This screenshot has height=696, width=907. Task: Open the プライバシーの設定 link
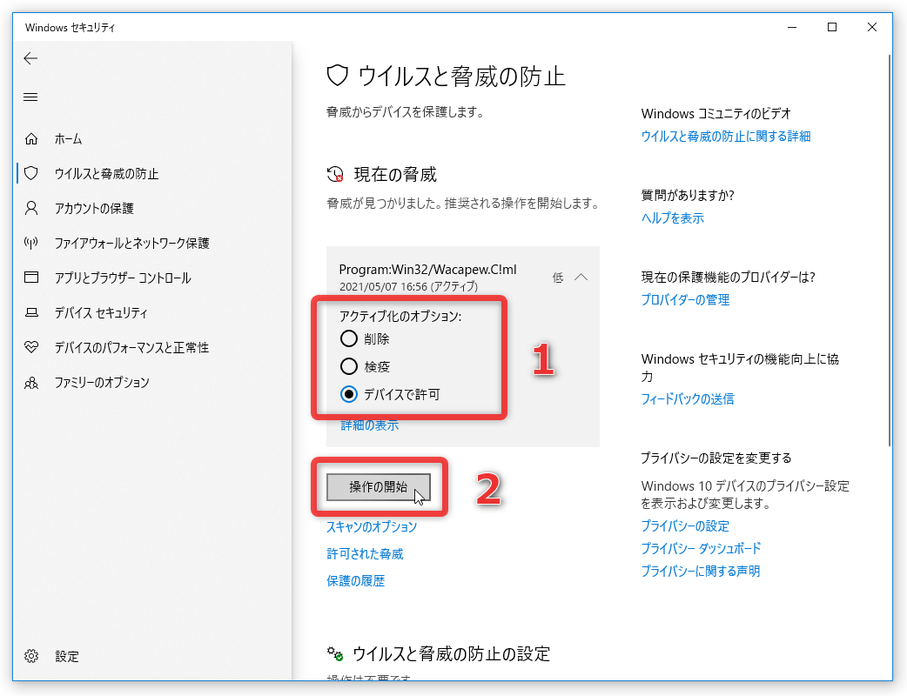(685, 526)
